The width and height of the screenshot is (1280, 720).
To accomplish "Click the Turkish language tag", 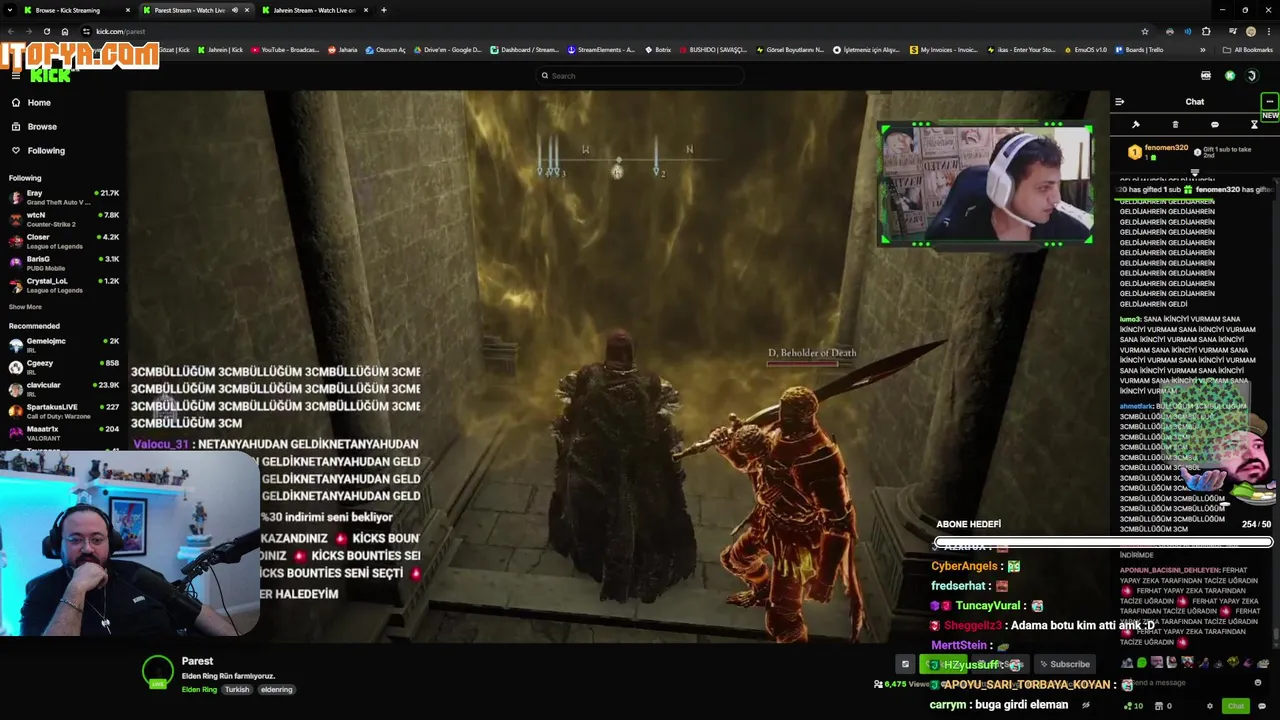I will (x=237, y=690).
